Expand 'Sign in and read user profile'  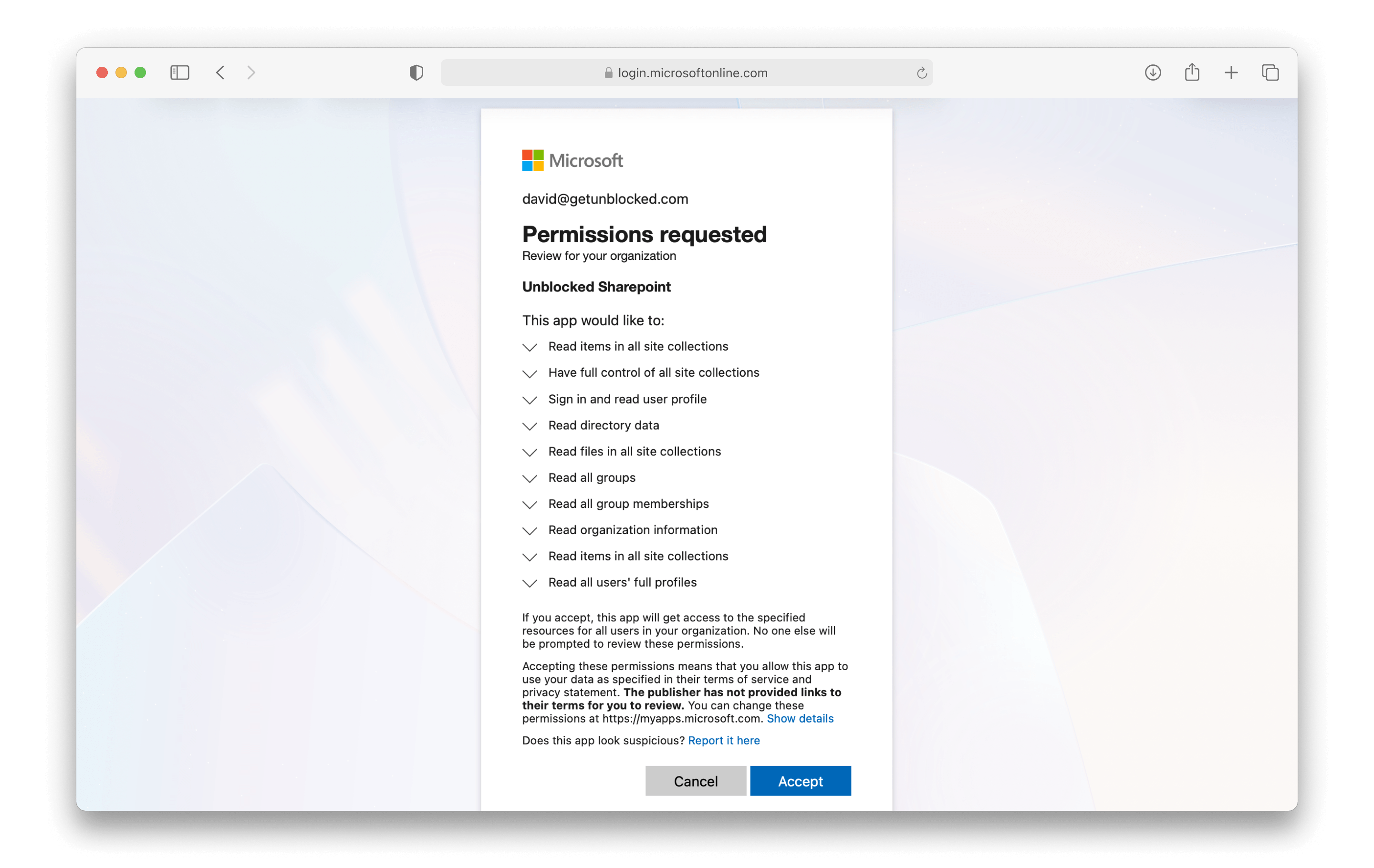click(530, 400)
